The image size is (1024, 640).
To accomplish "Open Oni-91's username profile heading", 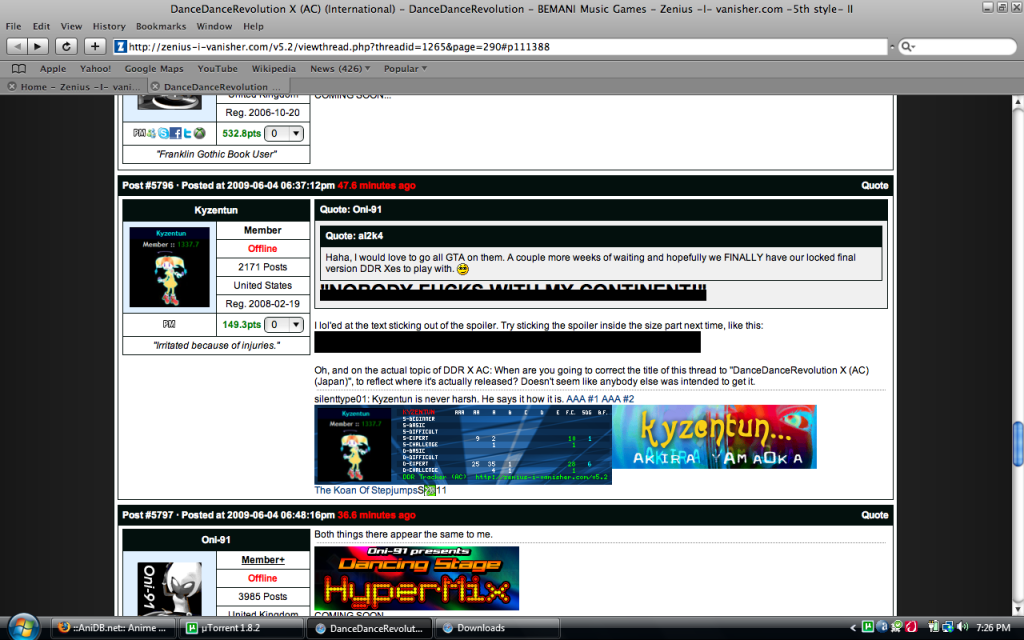I will click(x=216, y=540).
